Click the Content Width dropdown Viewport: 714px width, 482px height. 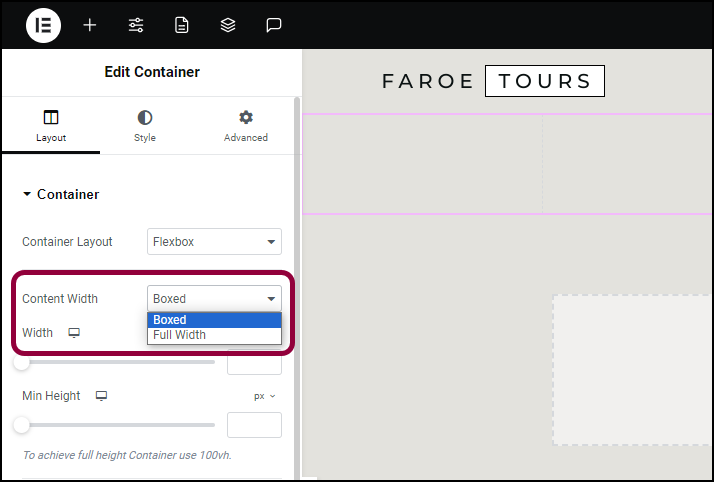tap(214, 299)
